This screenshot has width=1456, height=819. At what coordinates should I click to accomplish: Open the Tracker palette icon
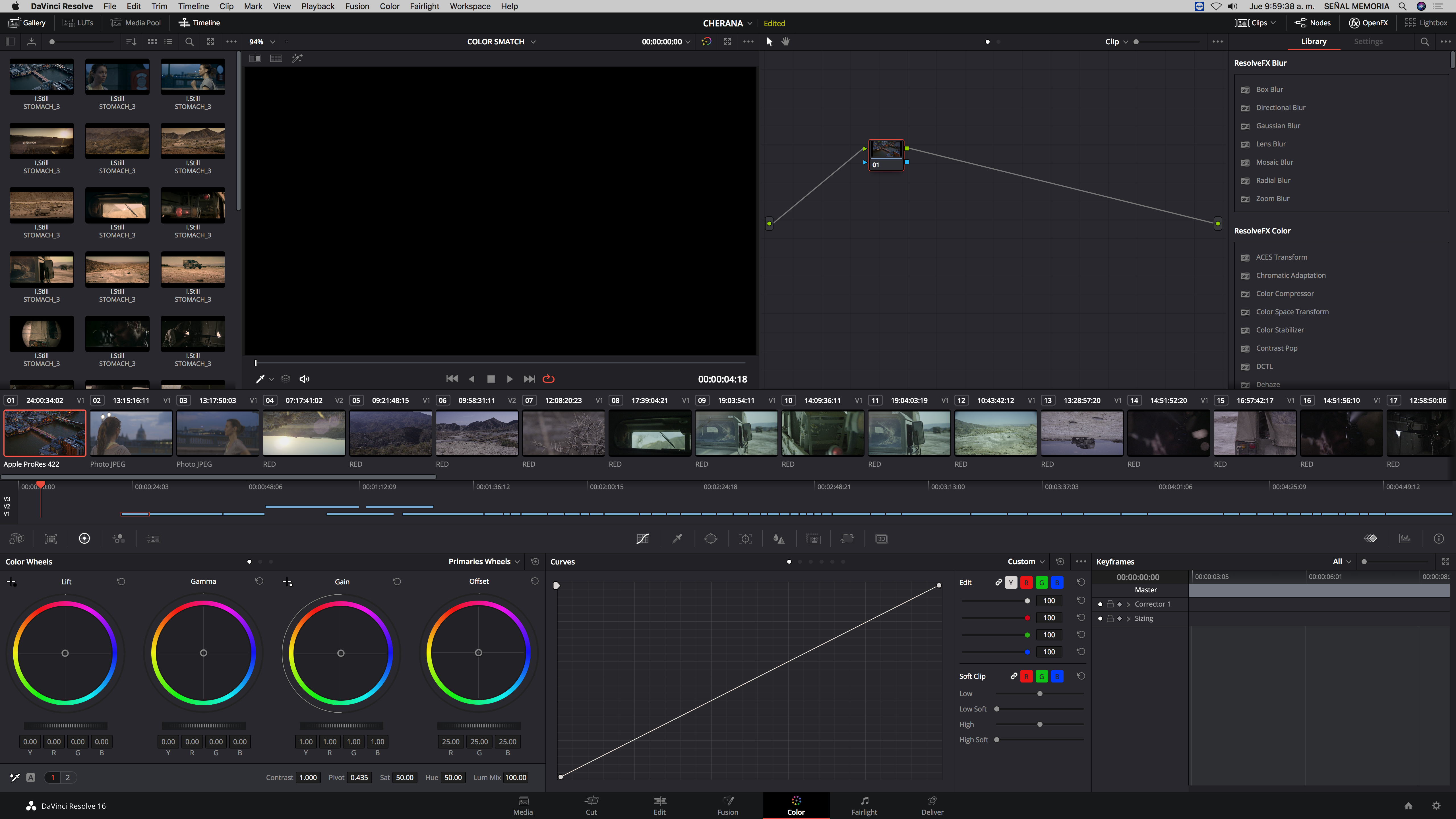pyautogui.click(x=745, y=539)
